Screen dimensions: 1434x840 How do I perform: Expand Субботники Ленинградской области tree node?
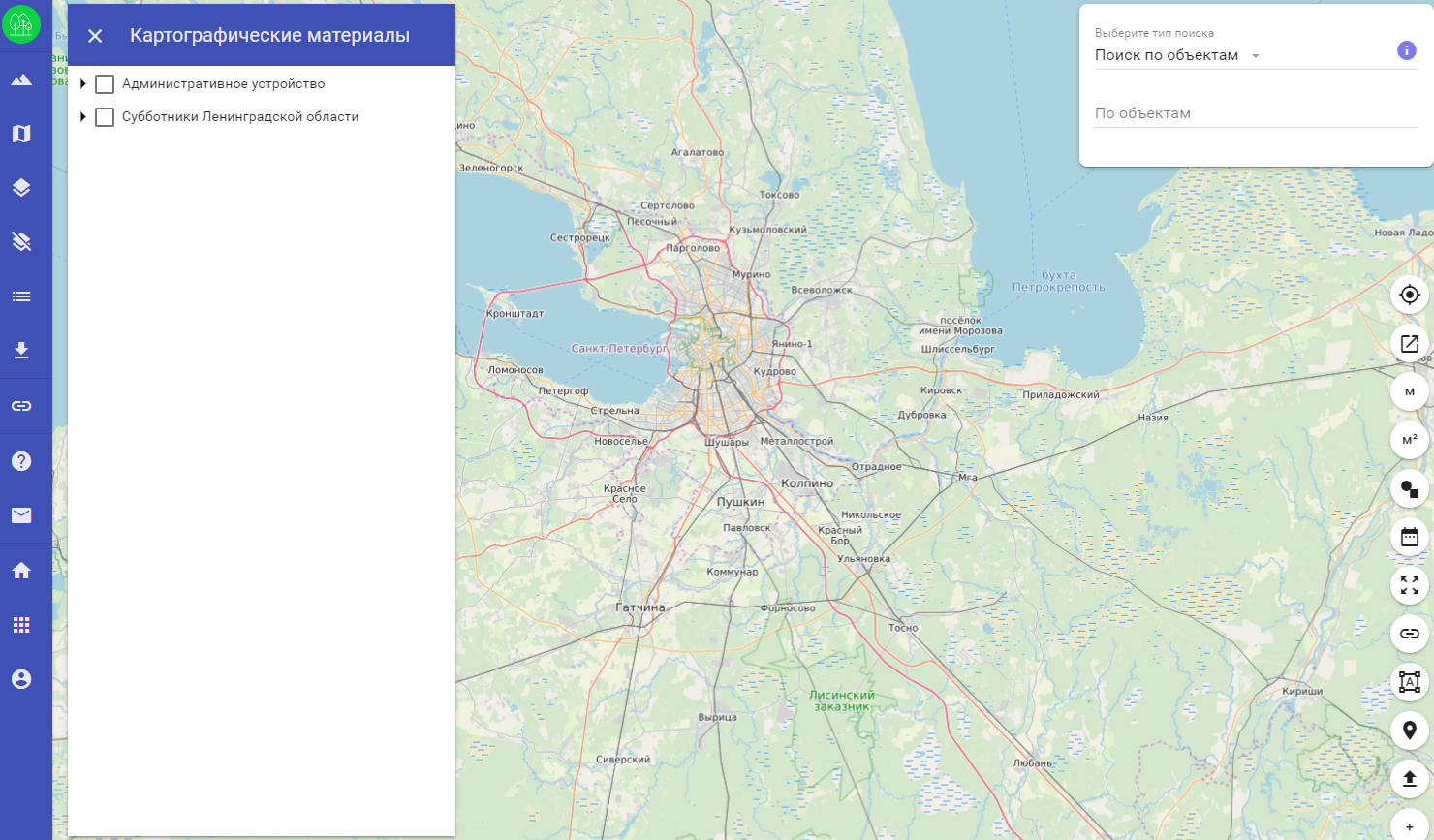pyautogui.click(x=83, y=117)
